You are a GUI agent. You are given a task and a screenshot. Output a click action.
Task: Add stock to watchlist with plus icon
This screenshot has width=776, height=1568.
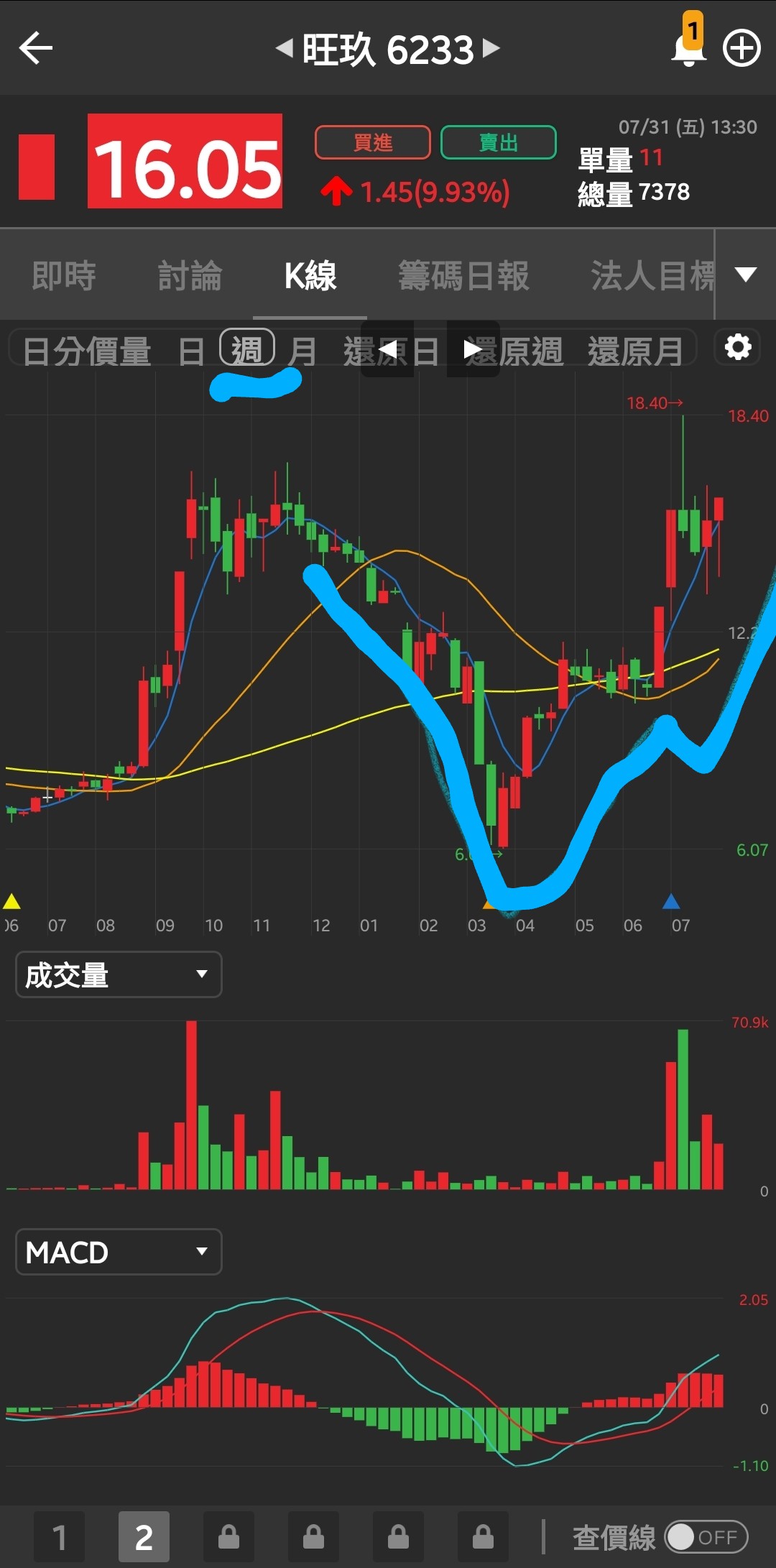pyautogui.click(x=741, y=49)
